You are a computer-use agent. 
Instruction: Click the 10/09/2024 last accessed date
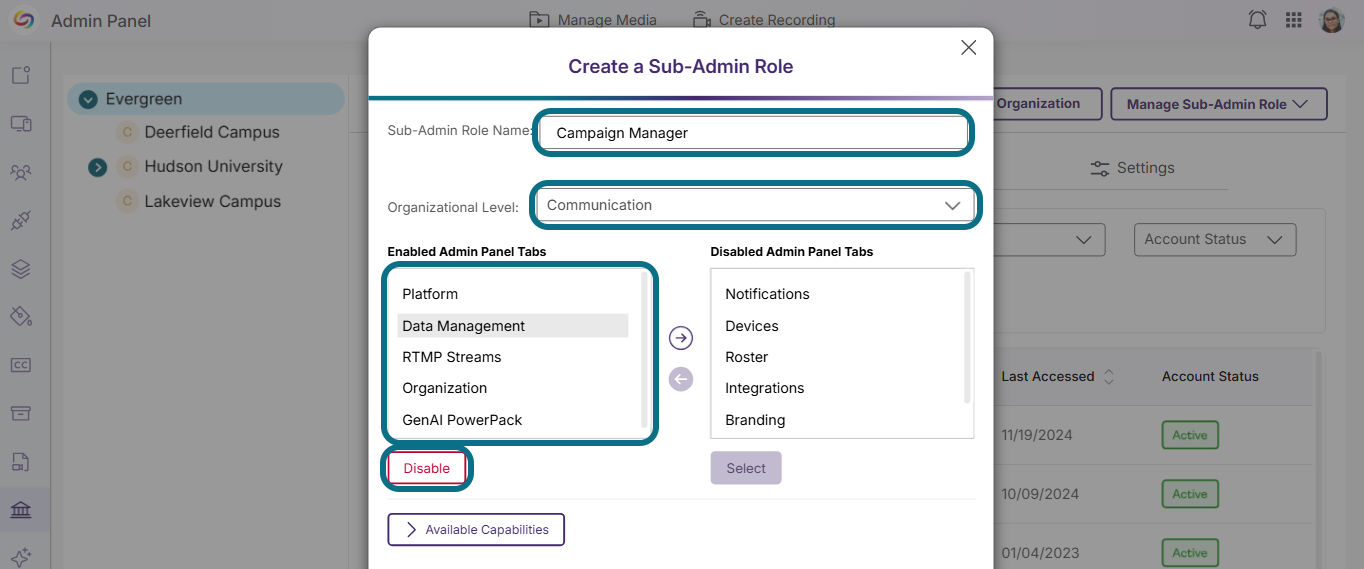[1040, 494]
